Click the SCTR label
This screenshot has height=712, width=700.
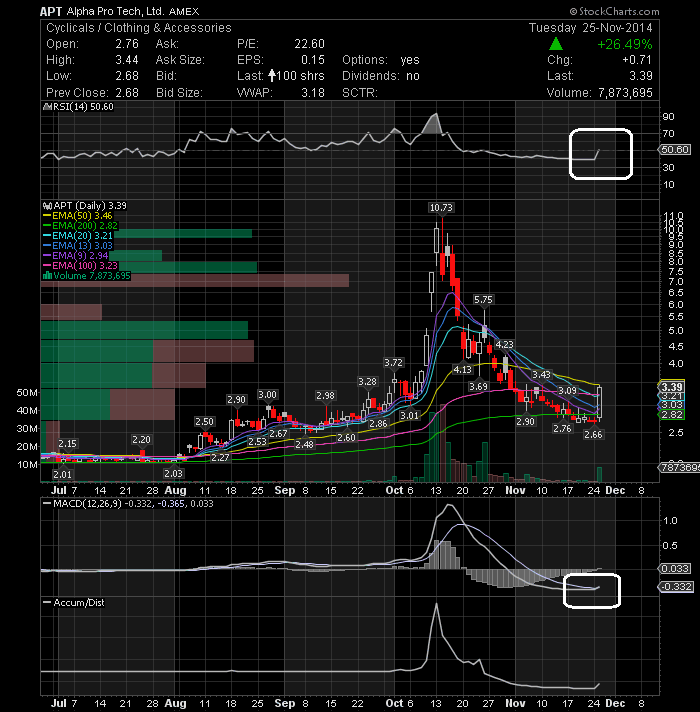click(360, 93)
